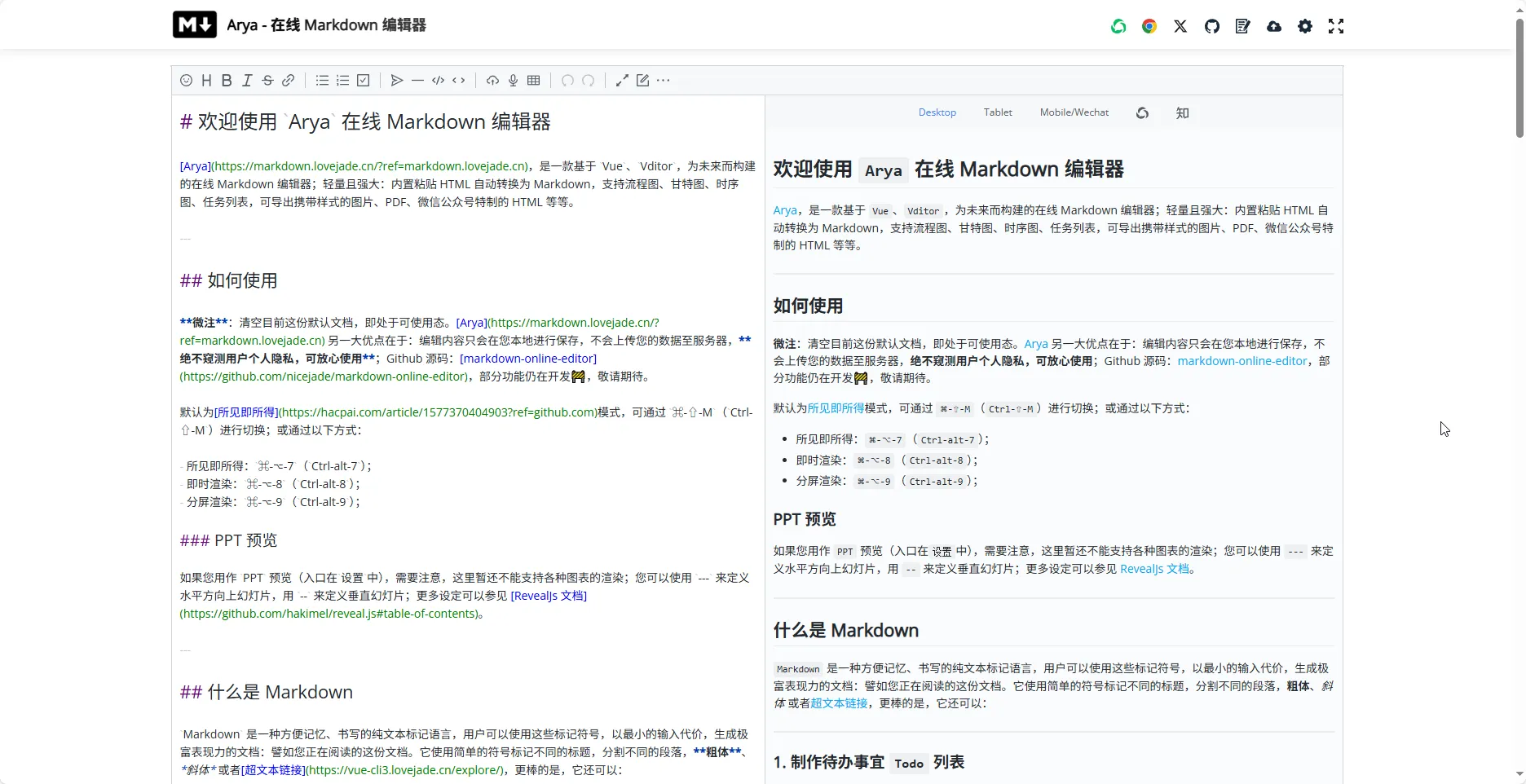
Task: Click the '分屏渲染' bullet in the preview
Action: 887,482
